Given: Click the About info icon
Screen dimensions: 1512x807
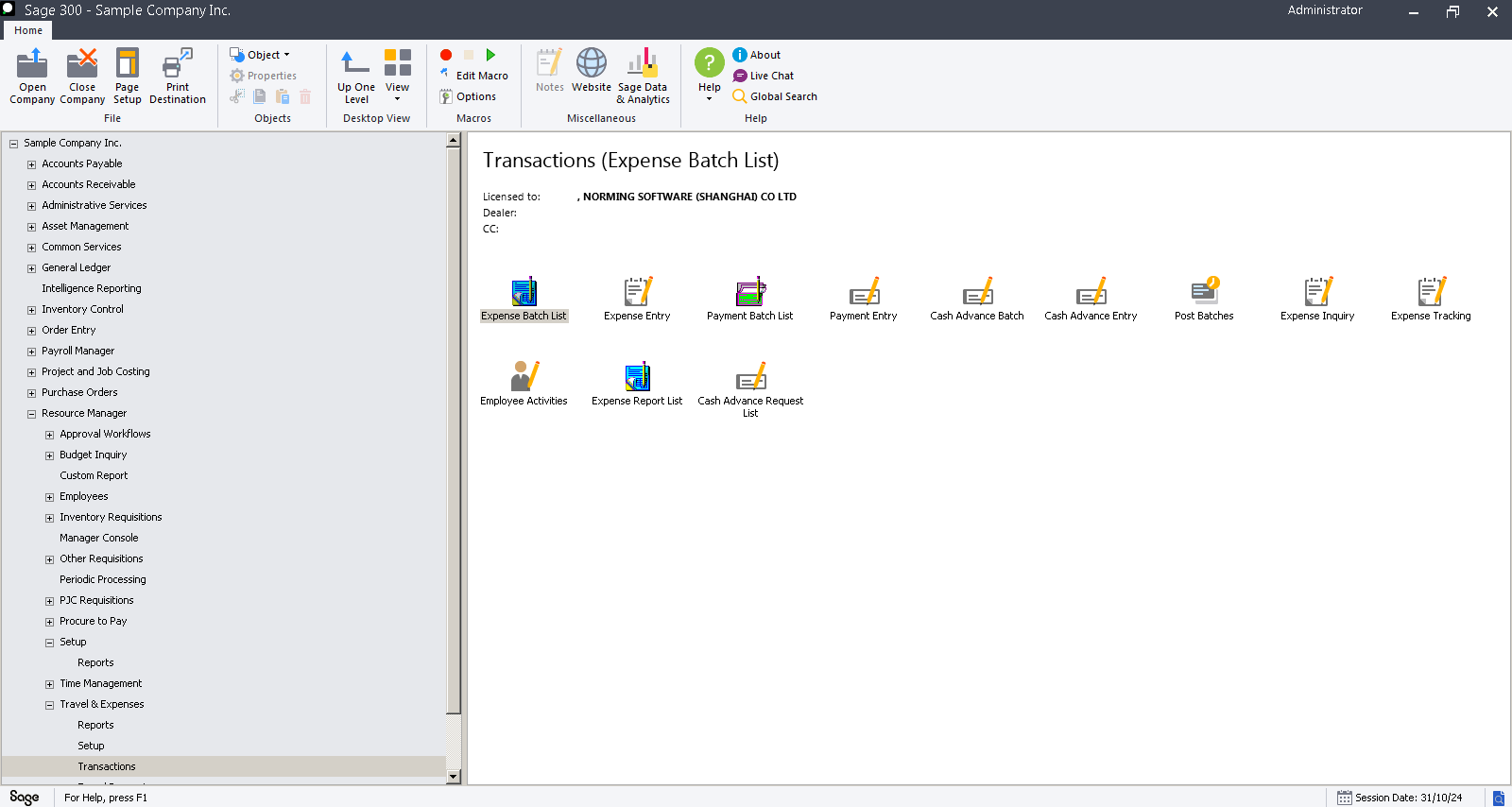Looking at the screenshot, I should point(740,55).
